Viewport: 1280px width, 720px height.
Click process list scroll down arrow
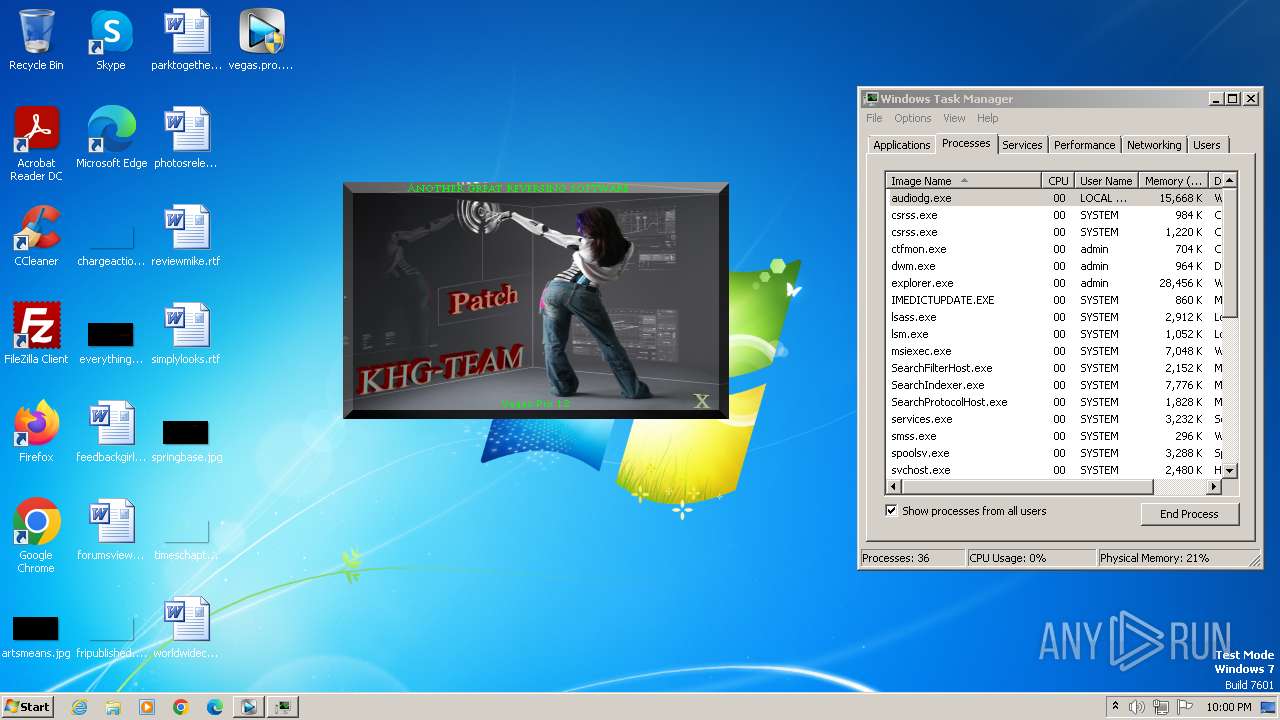point(1230,471)
